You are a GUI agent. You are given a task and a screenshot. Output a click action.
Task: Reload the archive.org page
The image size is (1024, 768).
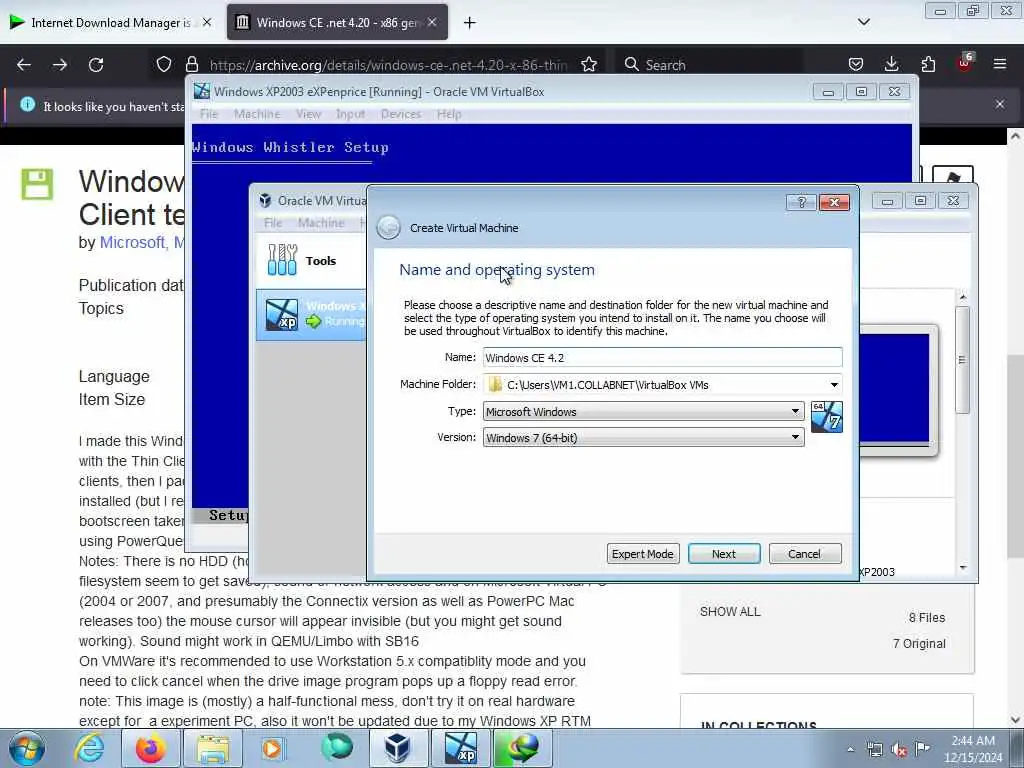(x=96, y=65)
